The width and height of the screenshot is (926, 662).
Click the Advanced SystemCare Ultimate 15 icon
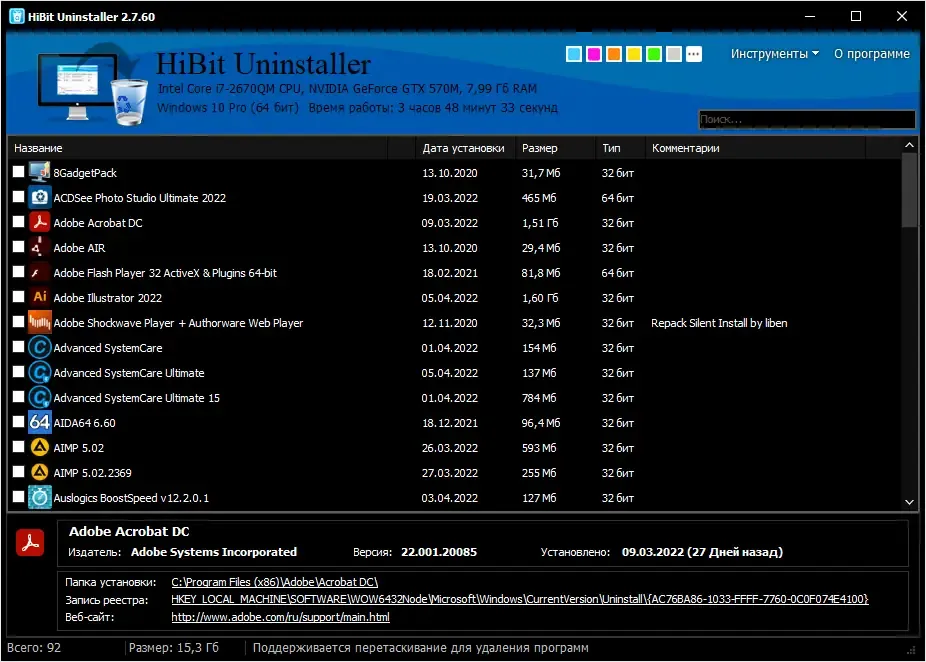40,397
